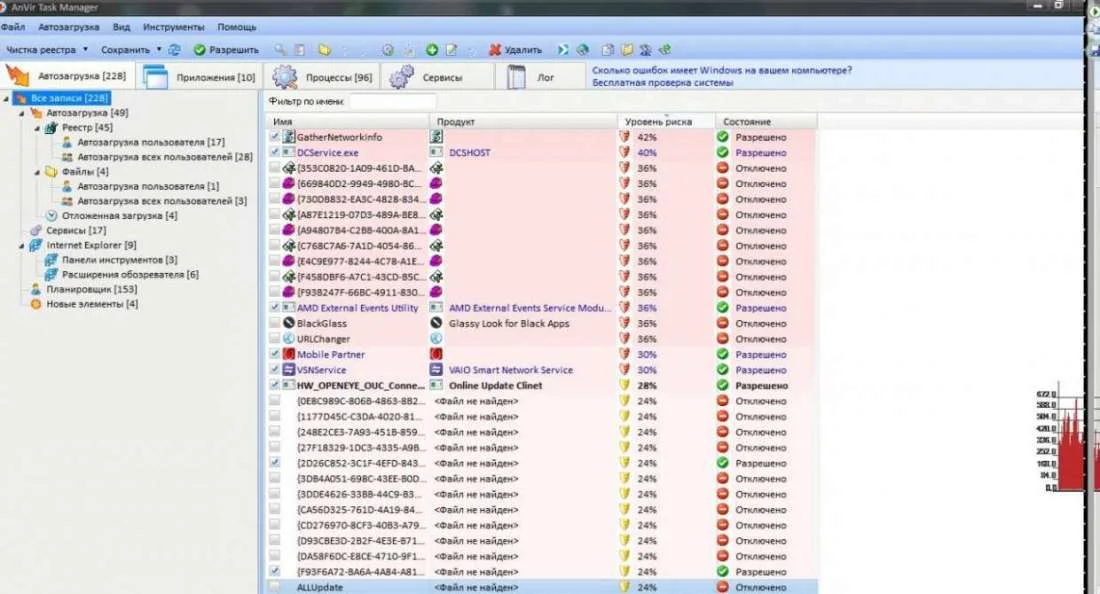The height and width of the screenshot is (594, 1100).
Task: Click the green plus add-entry icon
Action: point(432,50)
